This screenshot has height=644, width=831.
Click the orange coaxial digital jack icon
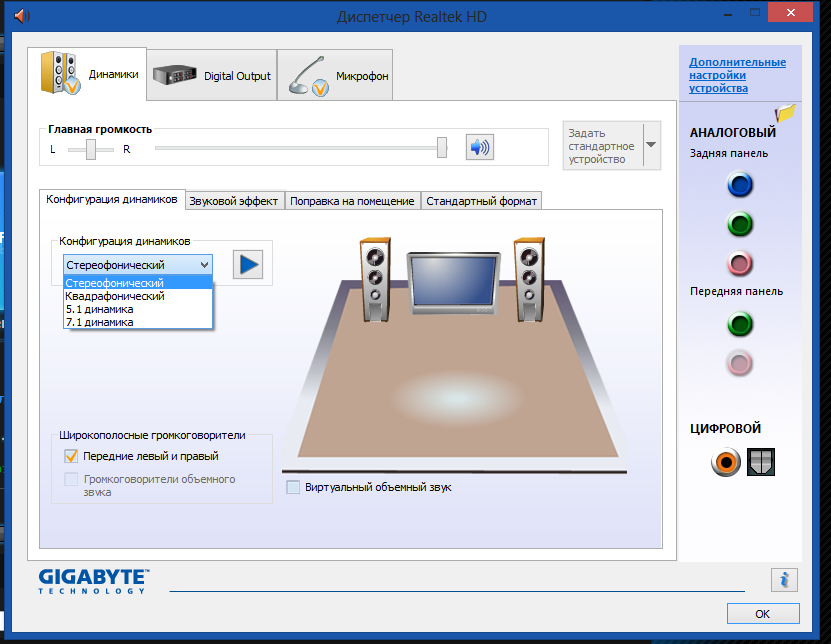pos(726,462)
